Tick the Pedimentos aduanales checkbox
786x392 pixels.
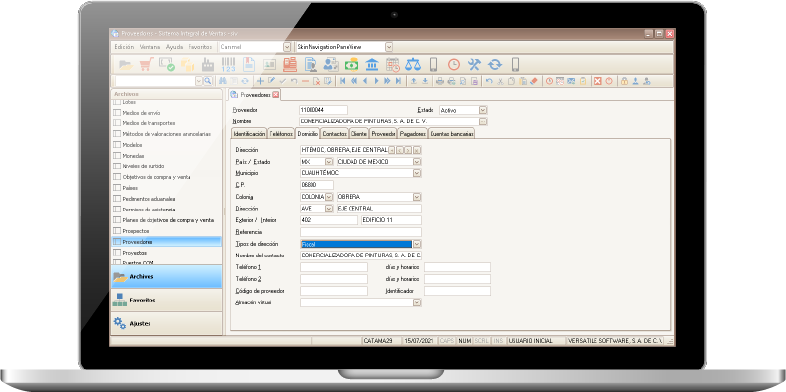click(117, 199)
